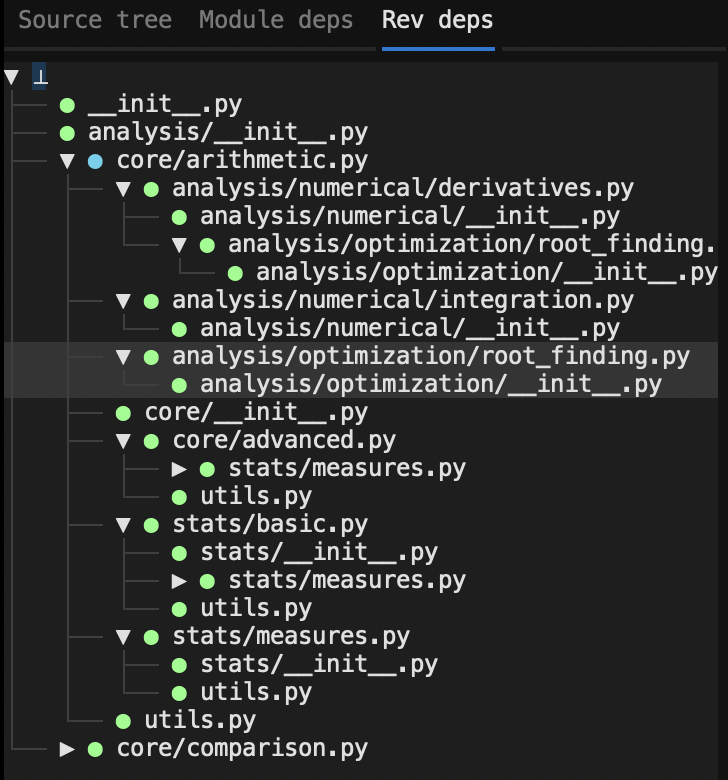
Task: Expand the core/comparison.py node
Action: point(67,749)
